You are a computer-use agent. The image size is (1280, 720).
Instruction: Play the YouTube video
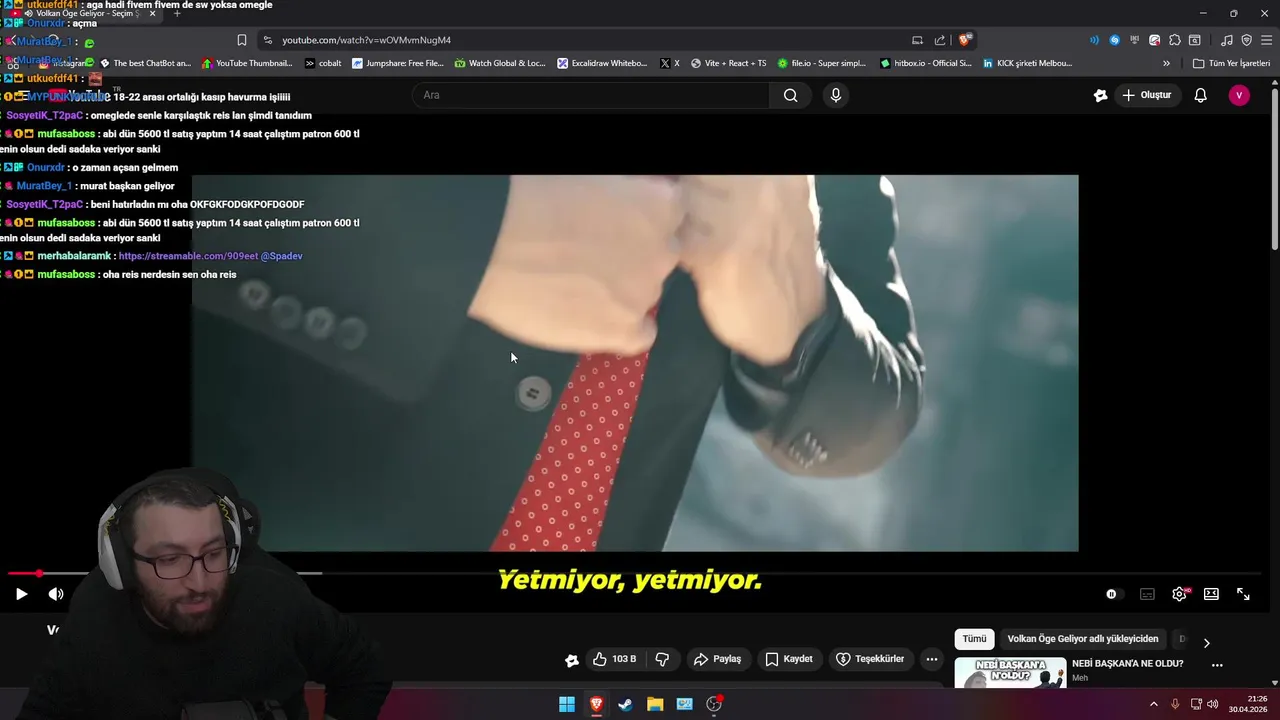21,594
